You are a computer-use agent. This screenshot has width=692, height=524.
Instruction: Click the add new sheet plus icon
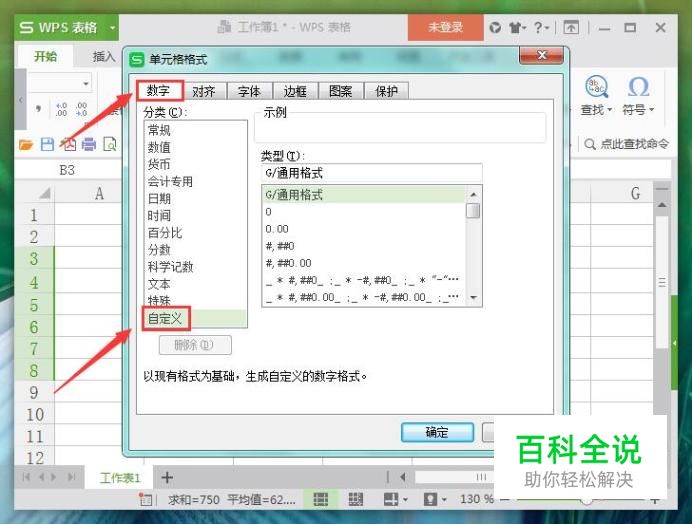click(167, 477)
